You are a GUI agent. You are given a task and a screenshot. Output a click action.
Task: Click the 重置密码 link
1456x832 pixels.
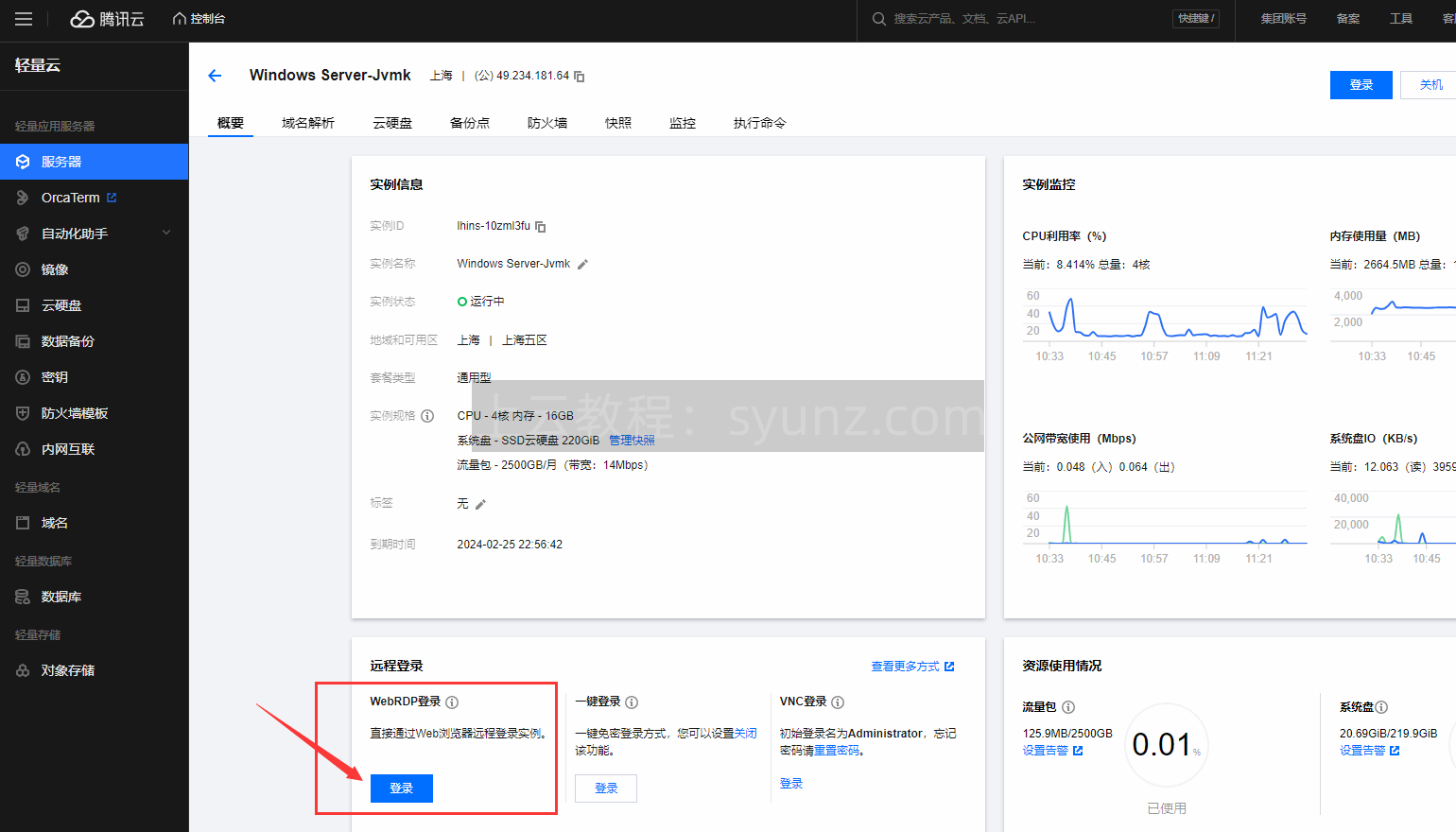838,751
